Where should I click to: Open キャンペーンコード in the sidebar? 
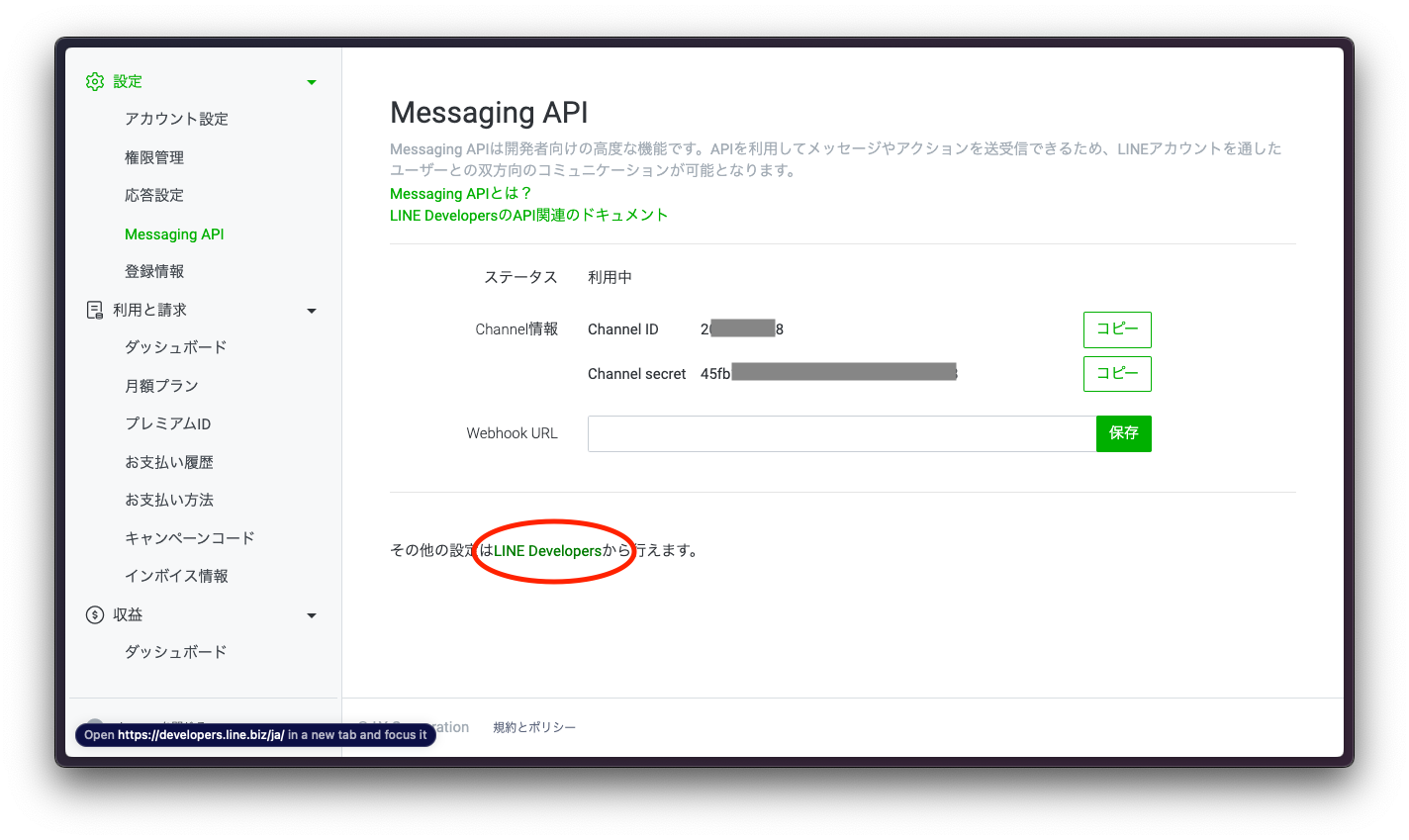click(189, 537)
